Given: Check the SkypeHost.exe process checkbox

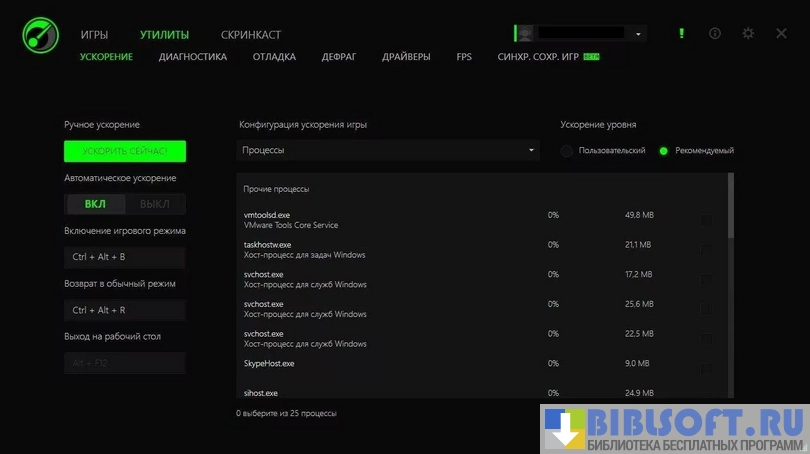Looking at the screenshot, I should 706,367.
